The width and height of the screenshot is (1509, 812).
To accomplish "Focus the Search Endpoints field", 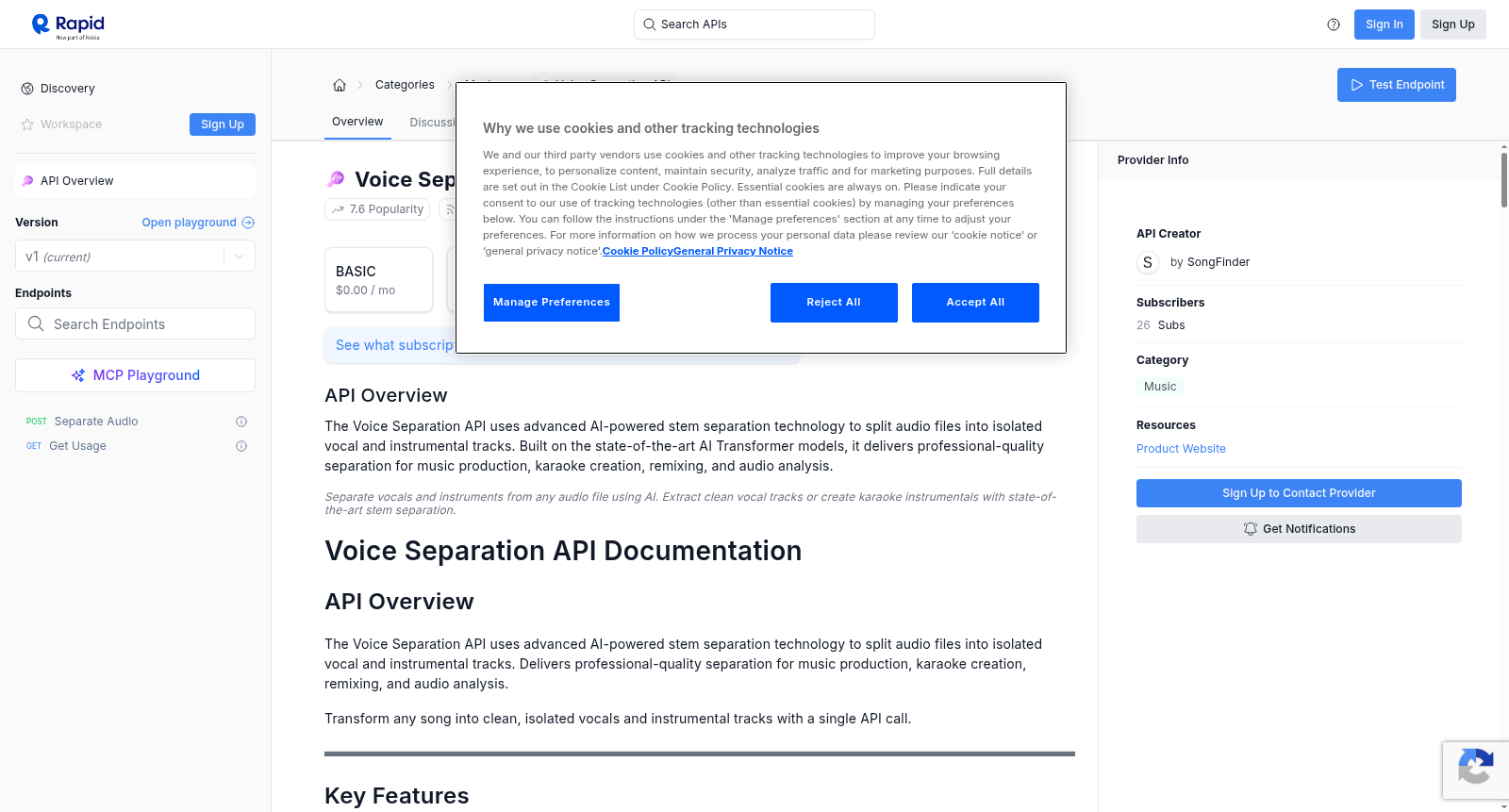I will pyautogui.click(x=136, y=323).
